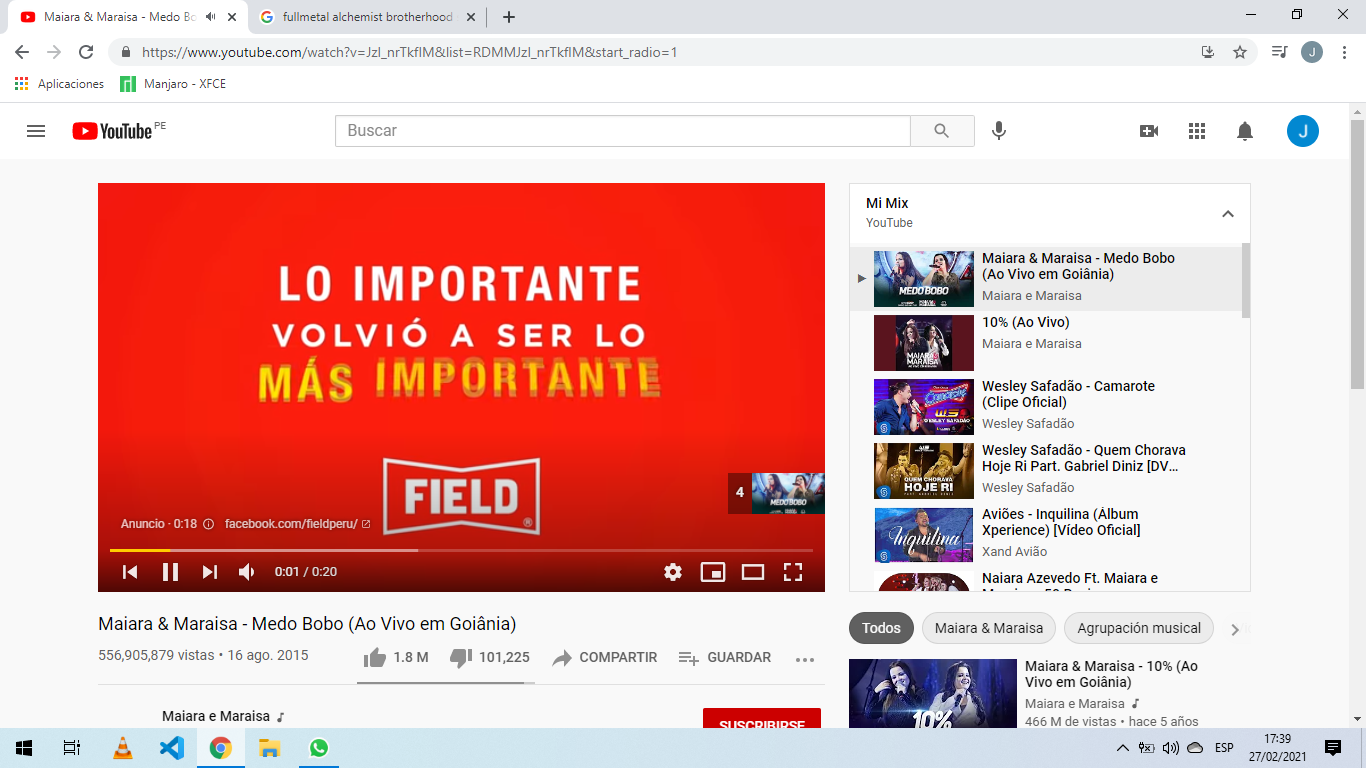The image size is (1366, 768).
Task: Open the system volume tray icon
Action: [x=1170, y=748]
